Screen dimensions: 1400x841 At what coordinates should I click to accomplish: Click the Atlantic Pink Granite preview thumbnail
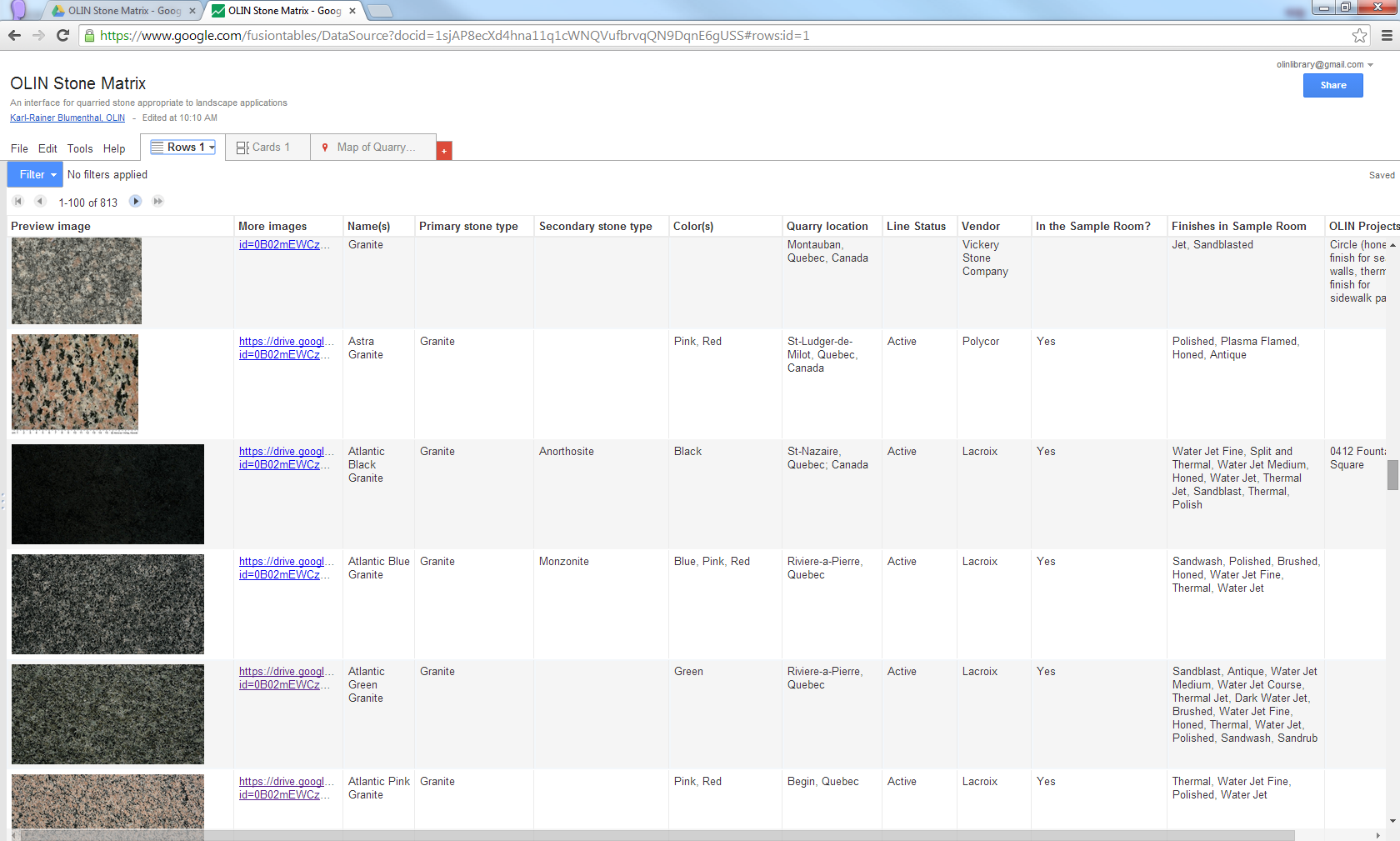107,803
